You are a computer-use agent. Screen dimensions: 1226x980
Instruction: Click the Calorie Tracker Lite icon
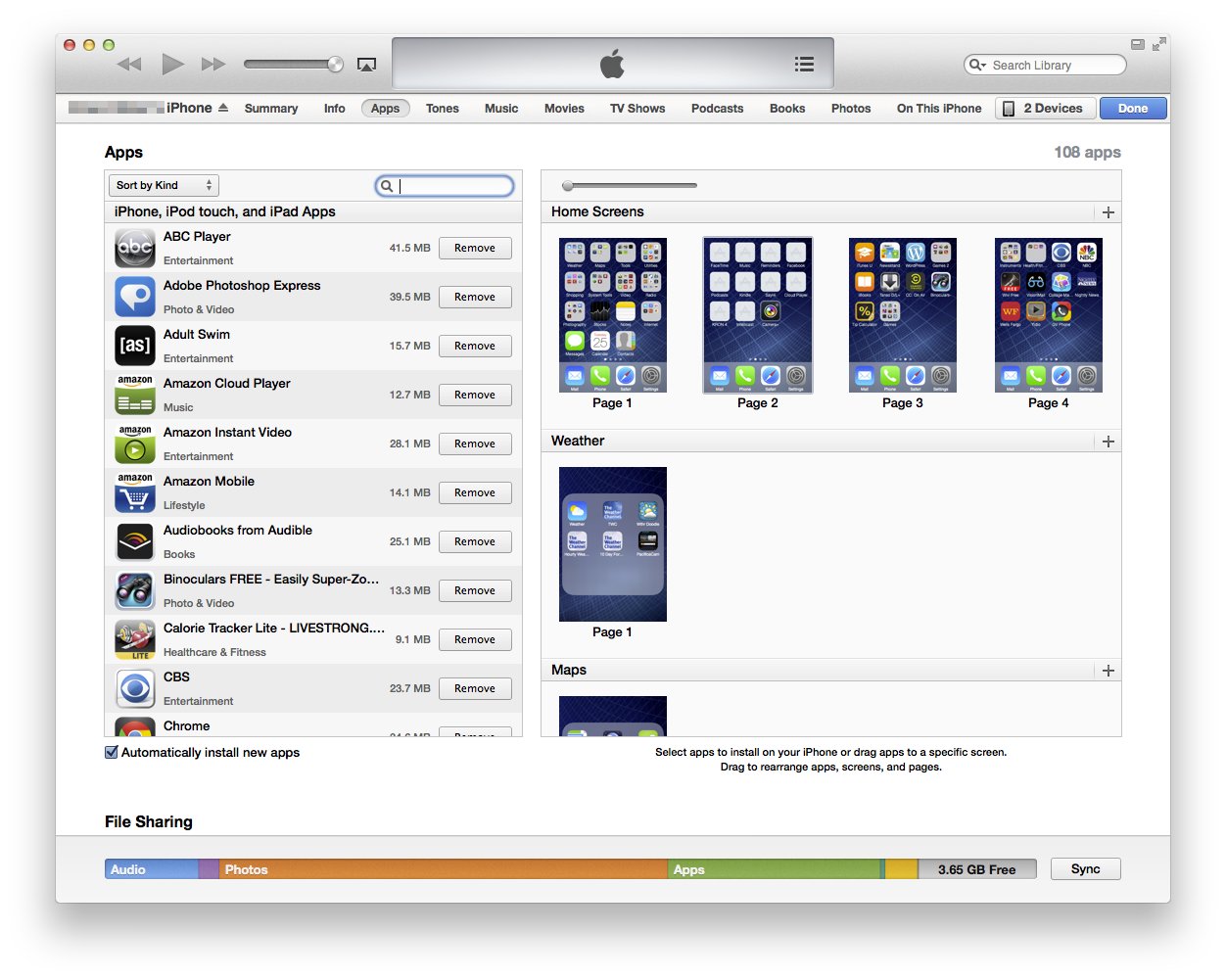[135, 639]
